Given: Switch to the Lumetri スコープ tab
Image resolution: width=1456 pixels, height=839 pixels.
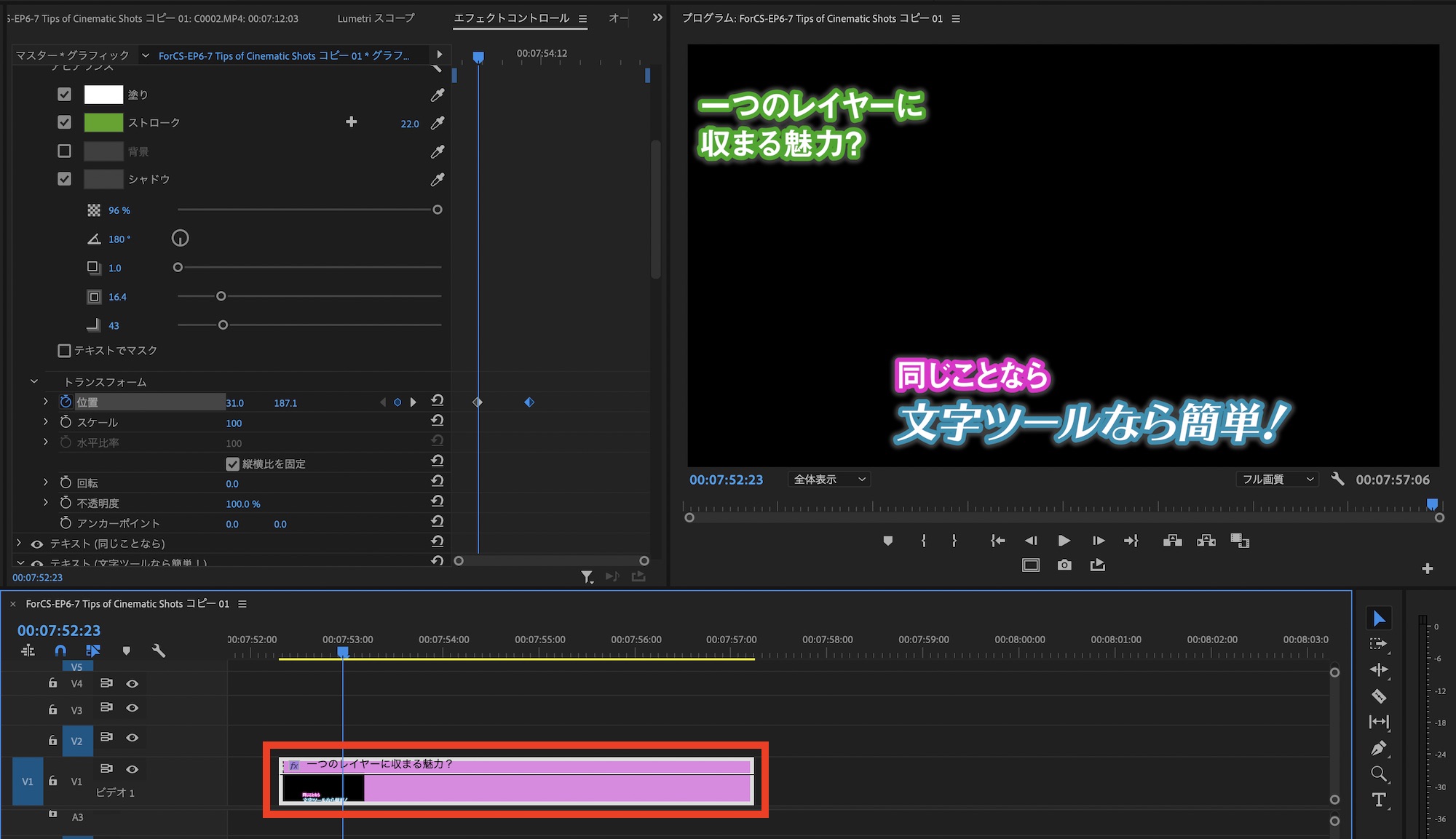Looking at the screenshot, I should point(376,18).
